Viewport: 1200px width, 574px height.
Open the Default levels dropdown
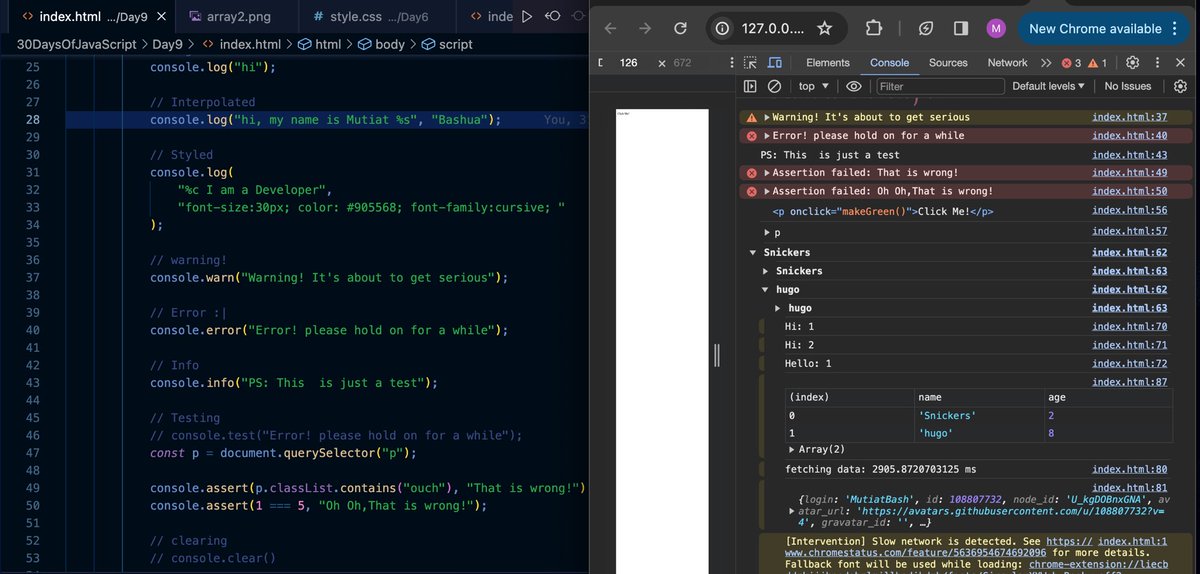pyautogui.click(x=1048, y=86)
